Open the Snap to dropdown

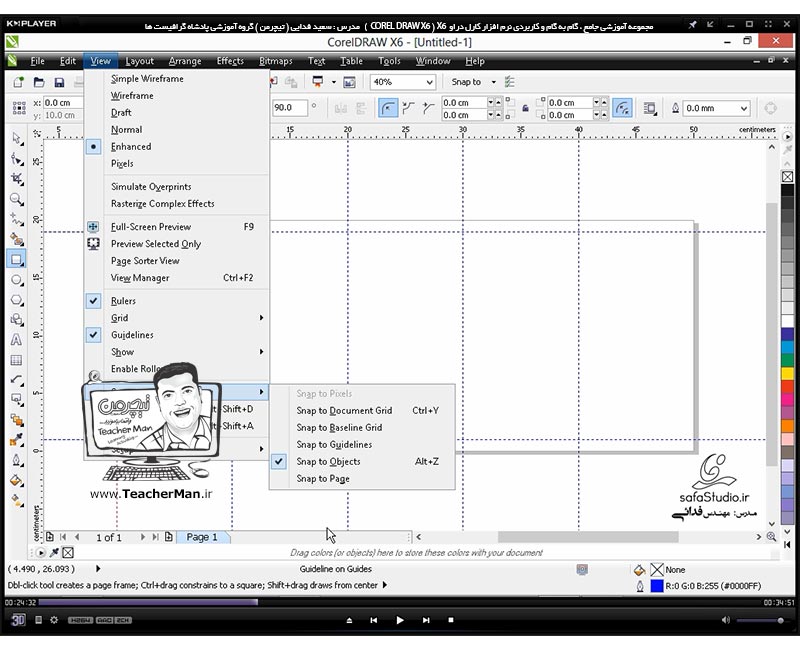point(493,82)
